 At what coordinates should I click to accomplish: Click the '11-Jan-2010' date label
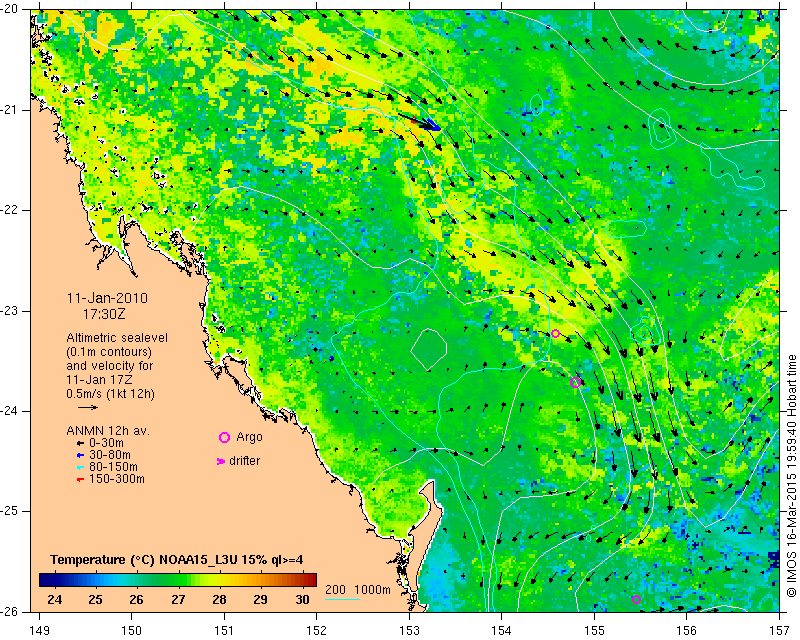coord(107,298)
